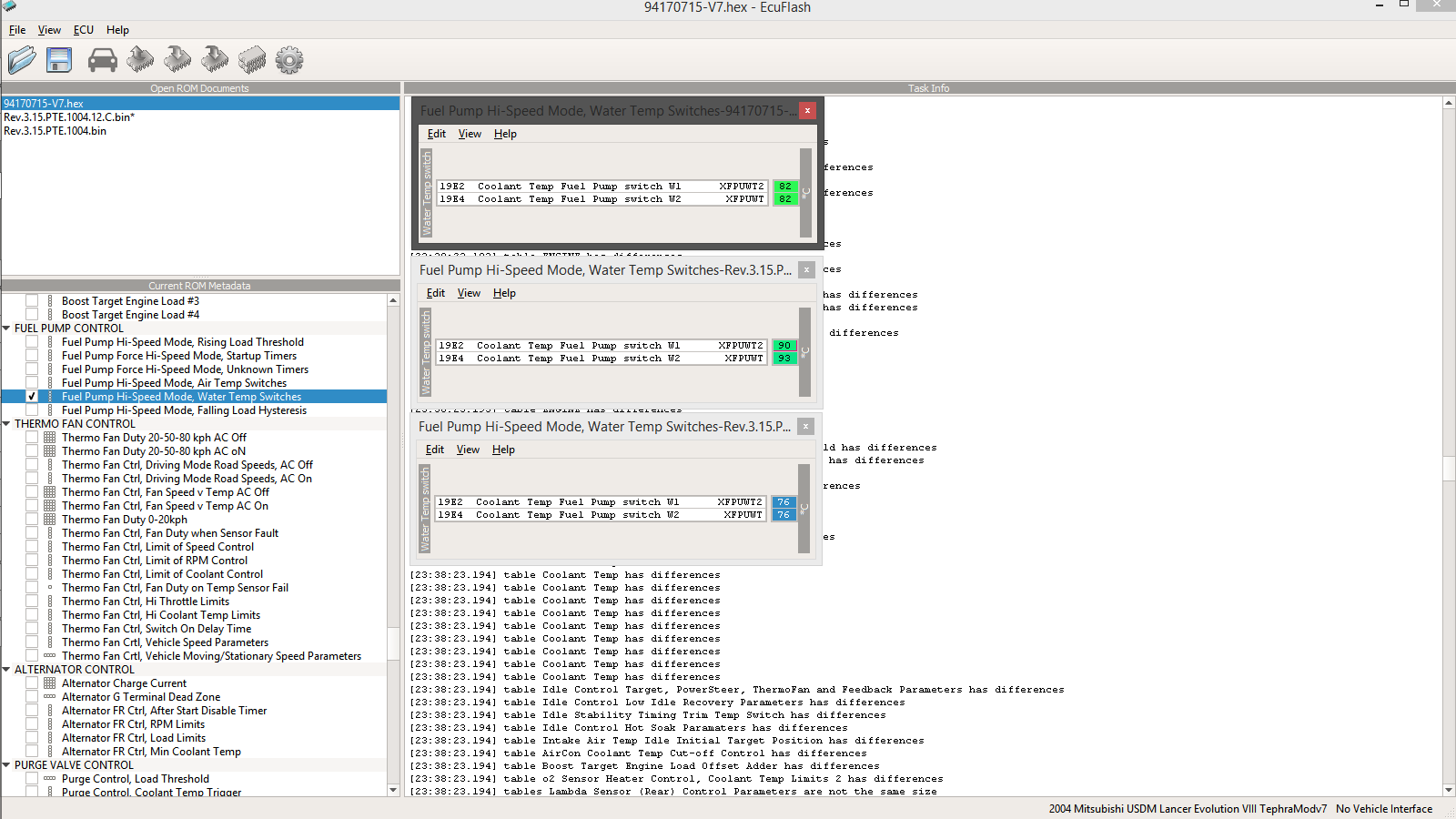Collapse the THERMO FAN CONTROL group

click(7, 424)
